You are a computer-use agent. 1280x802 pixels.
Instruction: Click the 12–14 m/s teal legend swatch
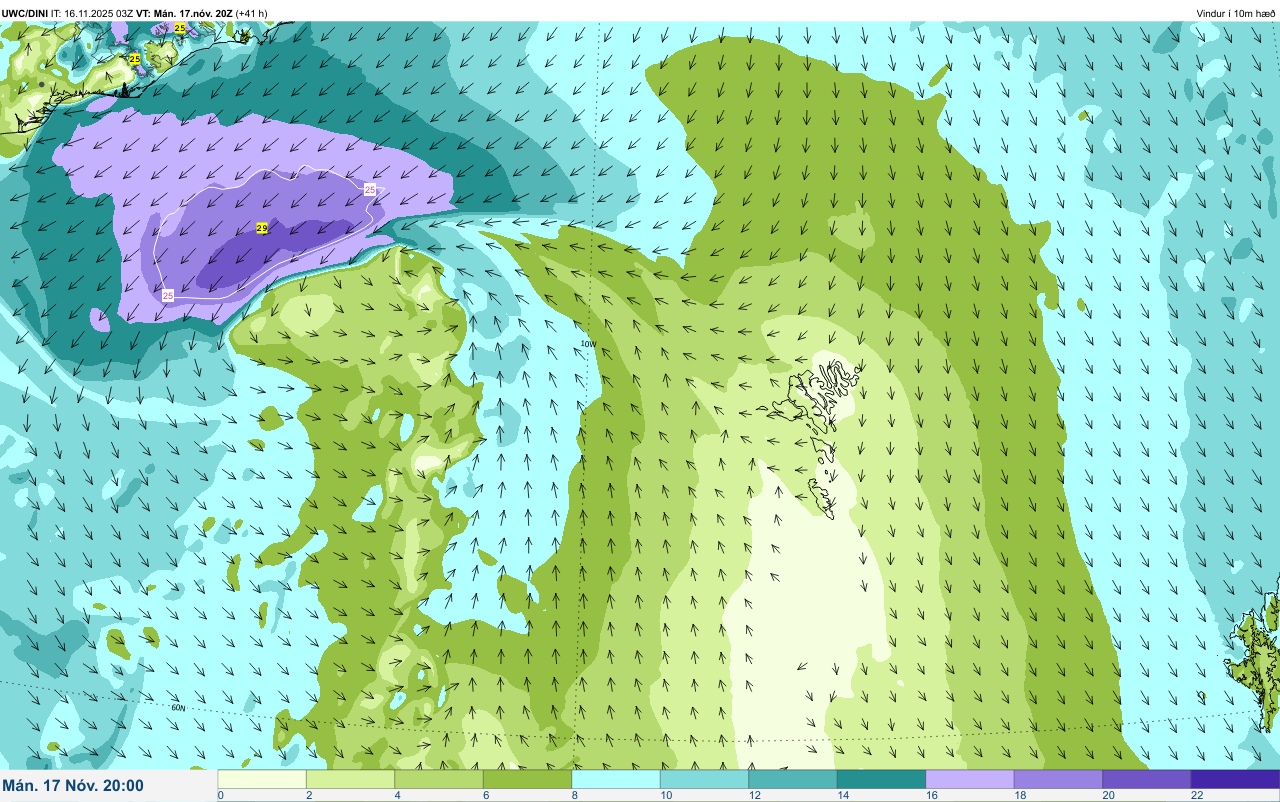click(x=793, y=779)
